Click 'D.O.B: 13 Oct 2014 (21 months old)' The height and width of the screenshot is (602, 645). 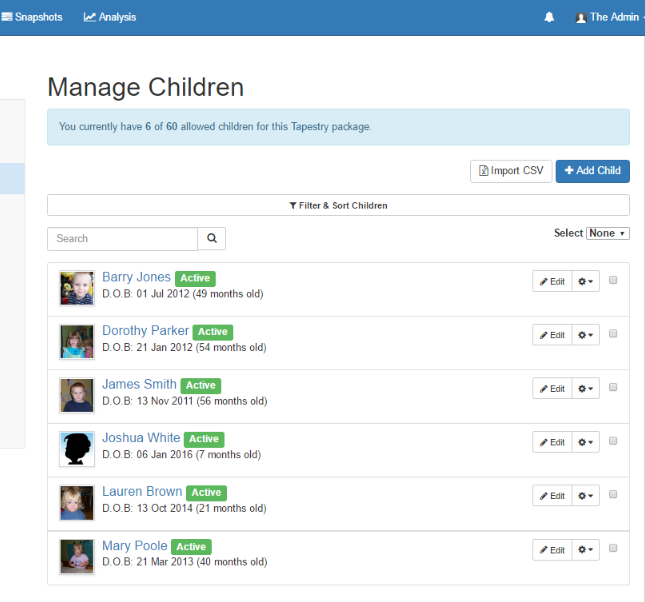click(x=184, y=509)
